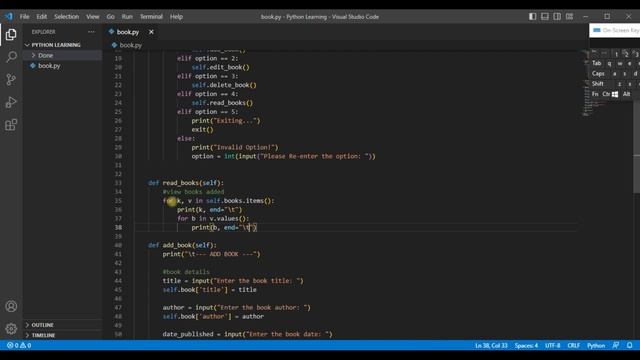Close the book.py editor tab

click(151, 32)
